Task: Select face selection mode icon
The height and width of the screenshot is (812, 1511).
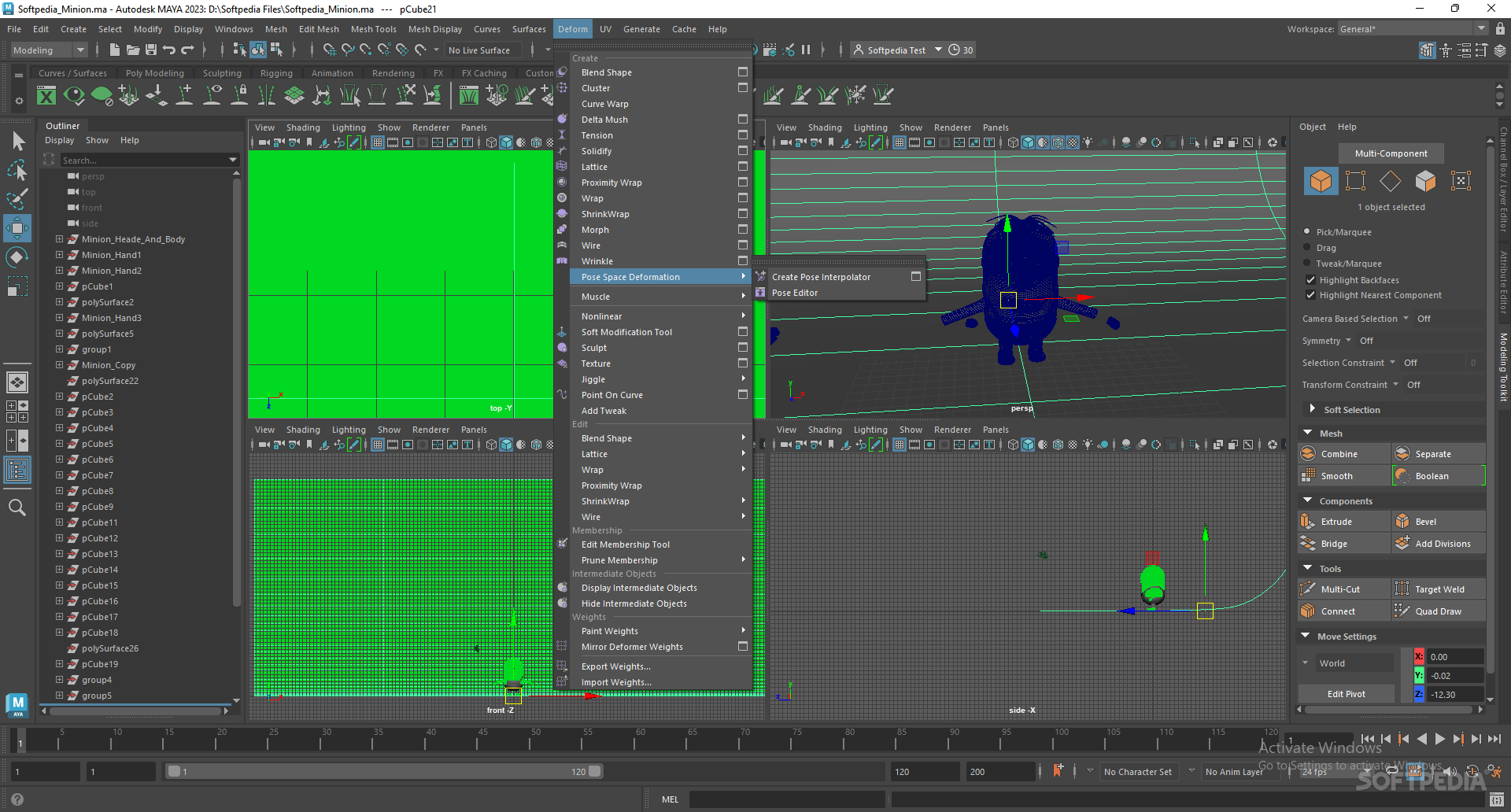Action: point(1425,181)
